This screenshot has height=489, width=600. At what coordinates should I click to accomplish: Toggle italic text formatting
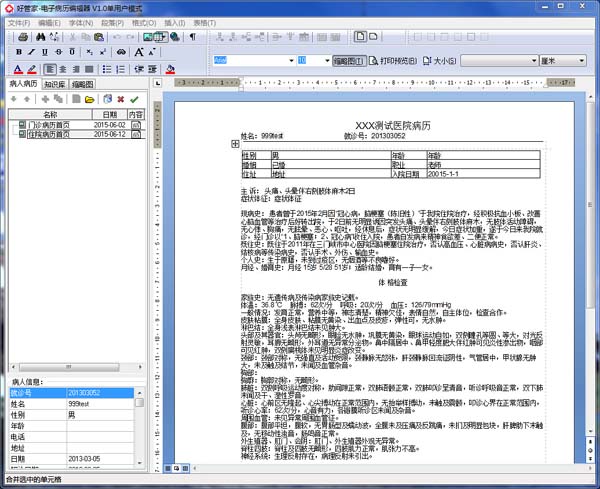(x=32, y=53)
